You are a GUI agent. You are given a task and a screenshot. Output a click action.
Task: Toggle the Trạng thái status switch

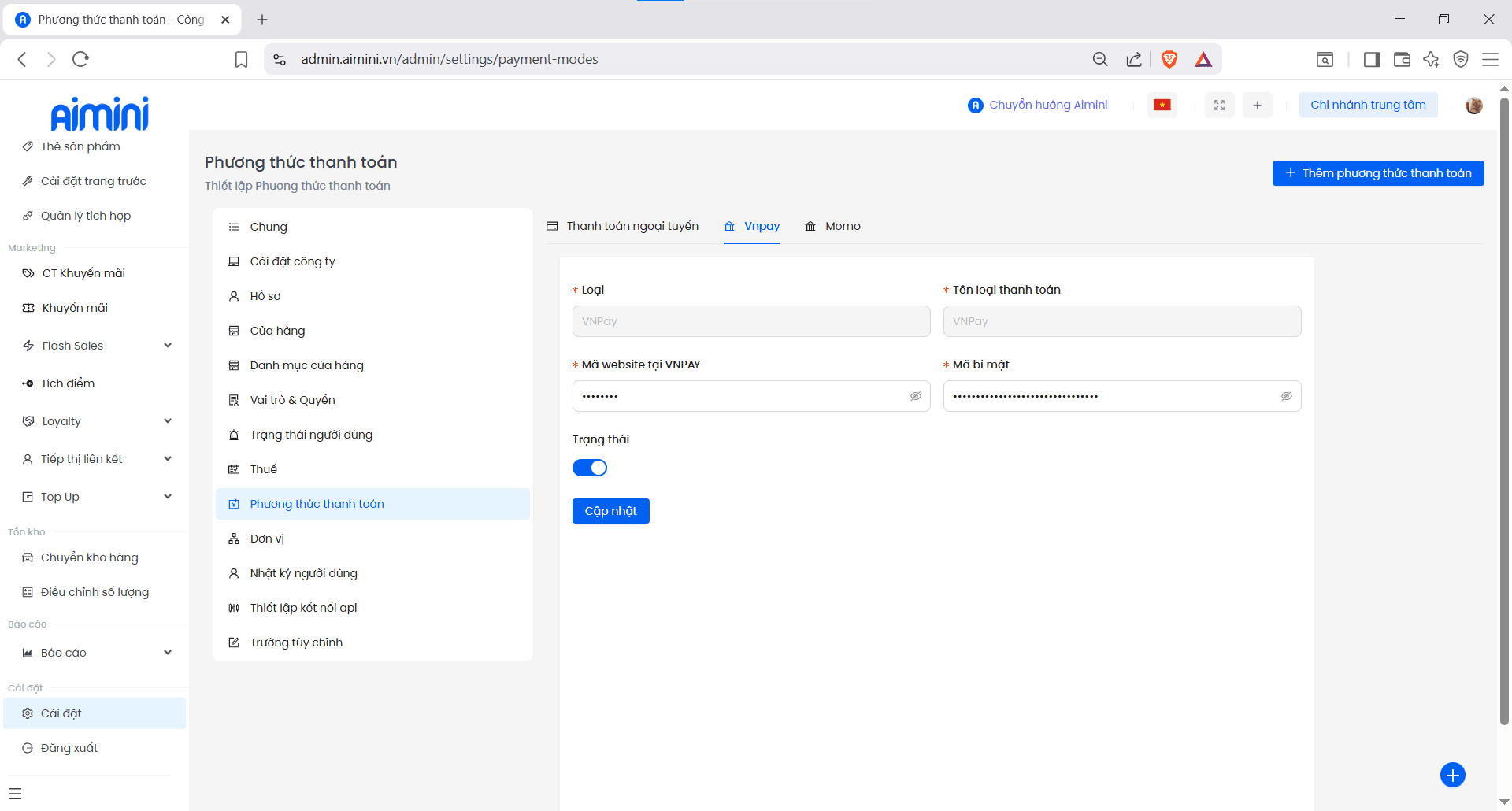point(590,468)
